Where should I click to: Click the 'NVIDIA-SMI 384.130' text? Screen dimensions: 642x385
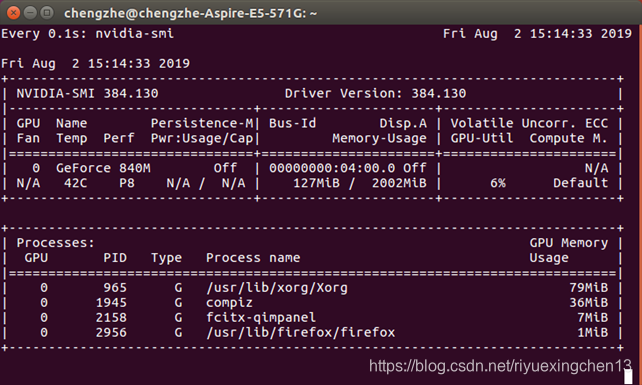pyautogui.click(x=87, y=93)
